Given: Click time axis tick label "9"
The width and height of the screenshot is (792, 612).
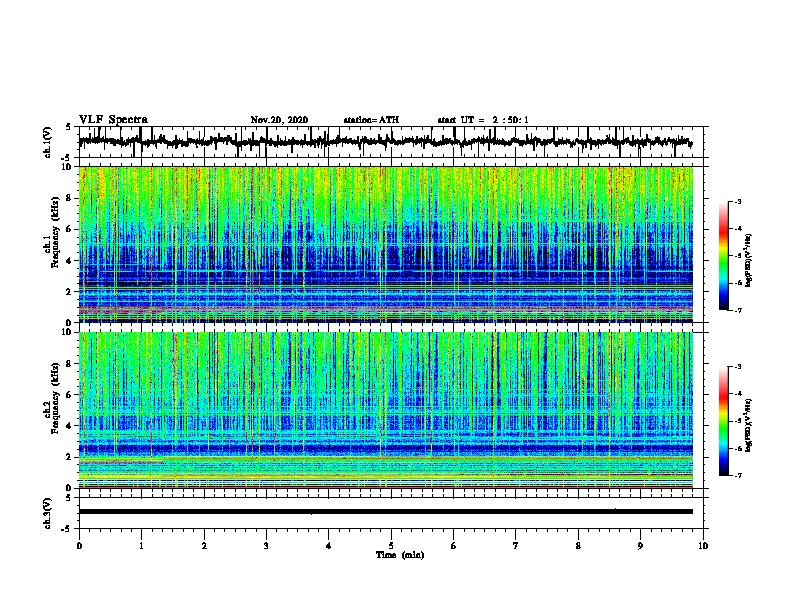Looking at the screenshot, I should [640, 546].
